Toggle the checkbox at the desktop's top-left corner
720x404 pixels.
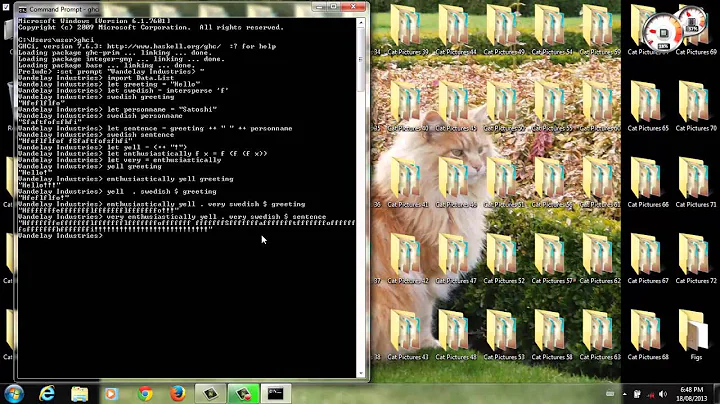pos(6,7)
